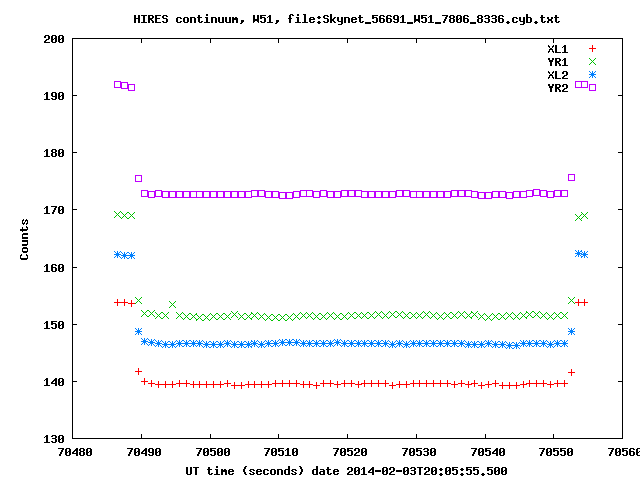Click the y-axis tick label 140
The image size is (640, 480).
click(54, 382)
